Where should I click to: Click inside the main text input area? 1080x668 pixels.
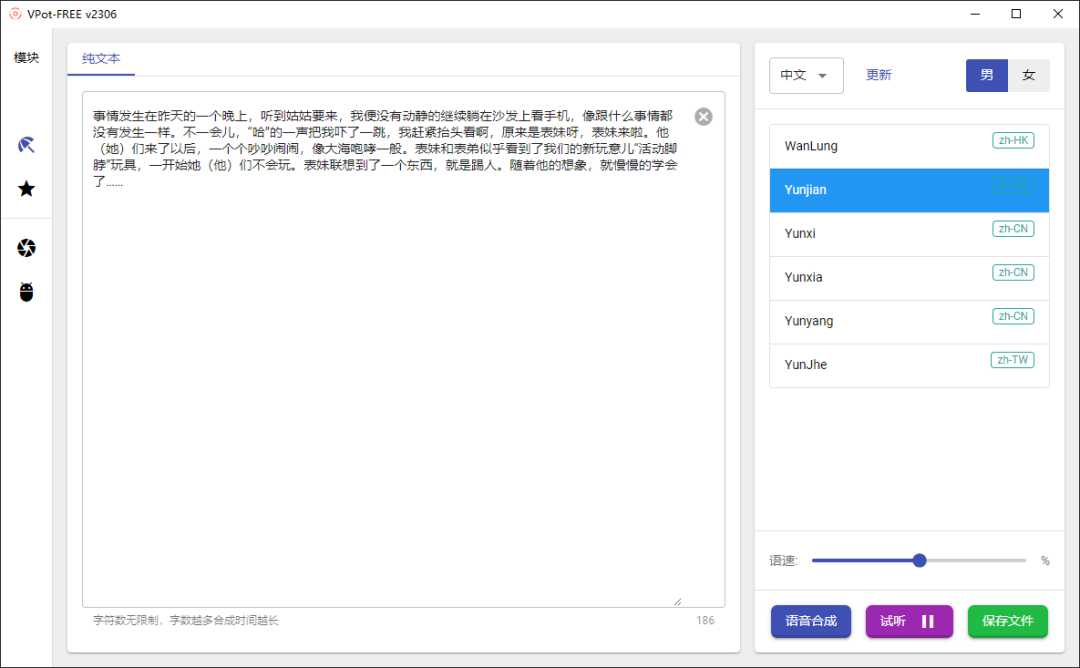click(403, 349)
